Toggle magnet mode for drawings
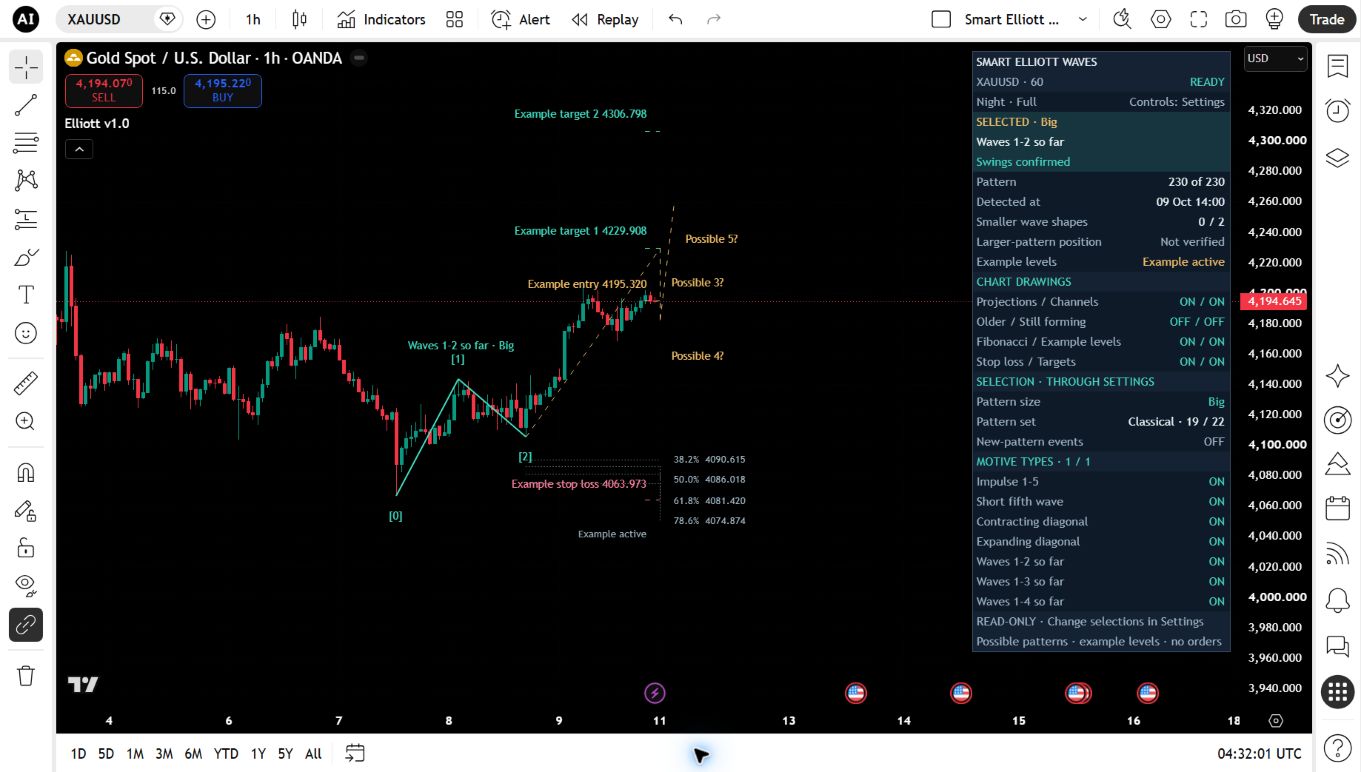Screen dimensions: 1361x772 pyautogui.click(x=26, y=472)
